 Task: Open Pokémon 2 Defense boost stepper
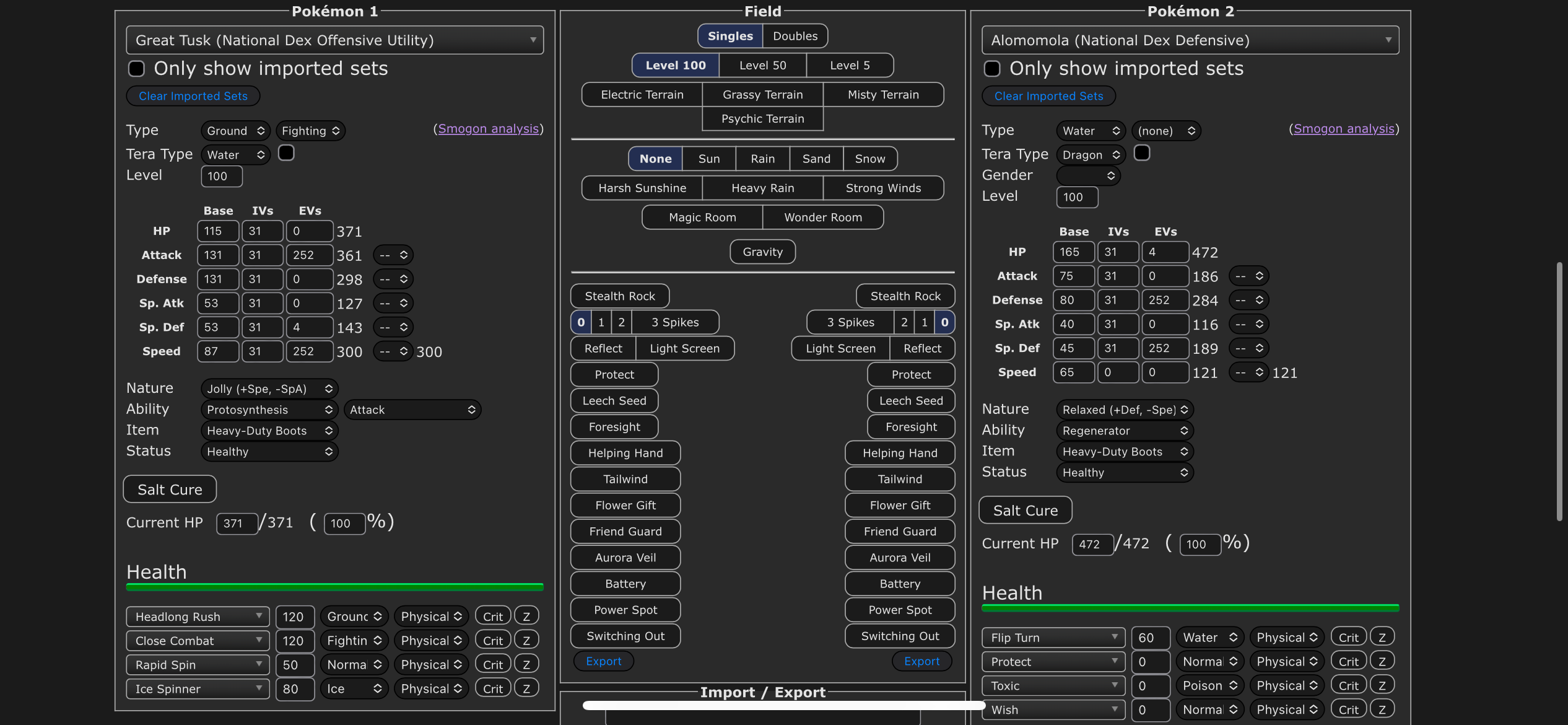point(1249,301)
